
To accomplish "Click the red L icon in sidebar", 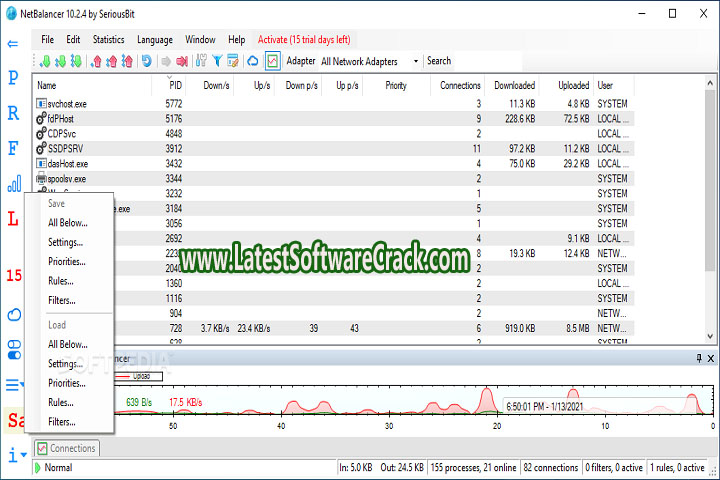I will (13, 219).
